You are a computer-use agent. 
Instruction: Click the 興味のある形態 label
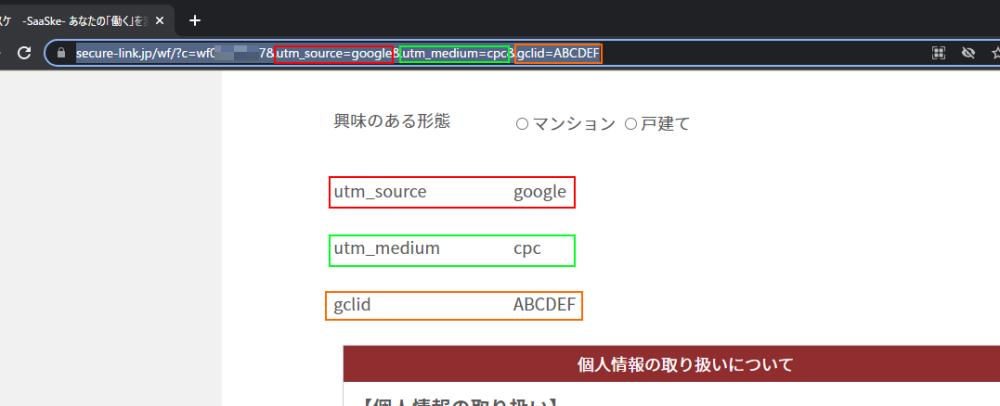391,121
